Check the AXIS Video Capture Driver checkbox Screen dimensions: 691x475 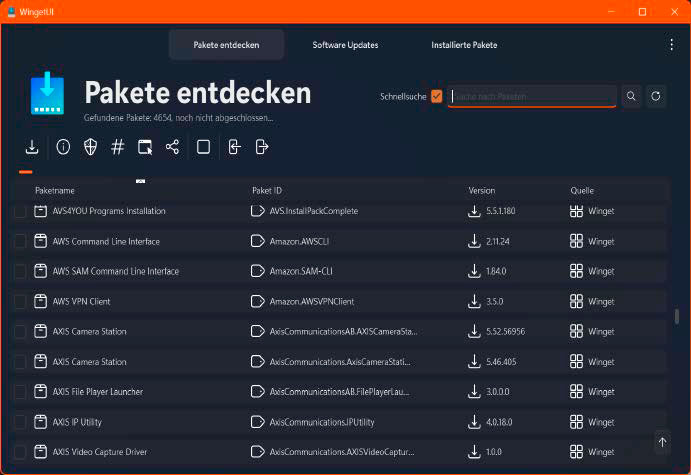point(20,452)
